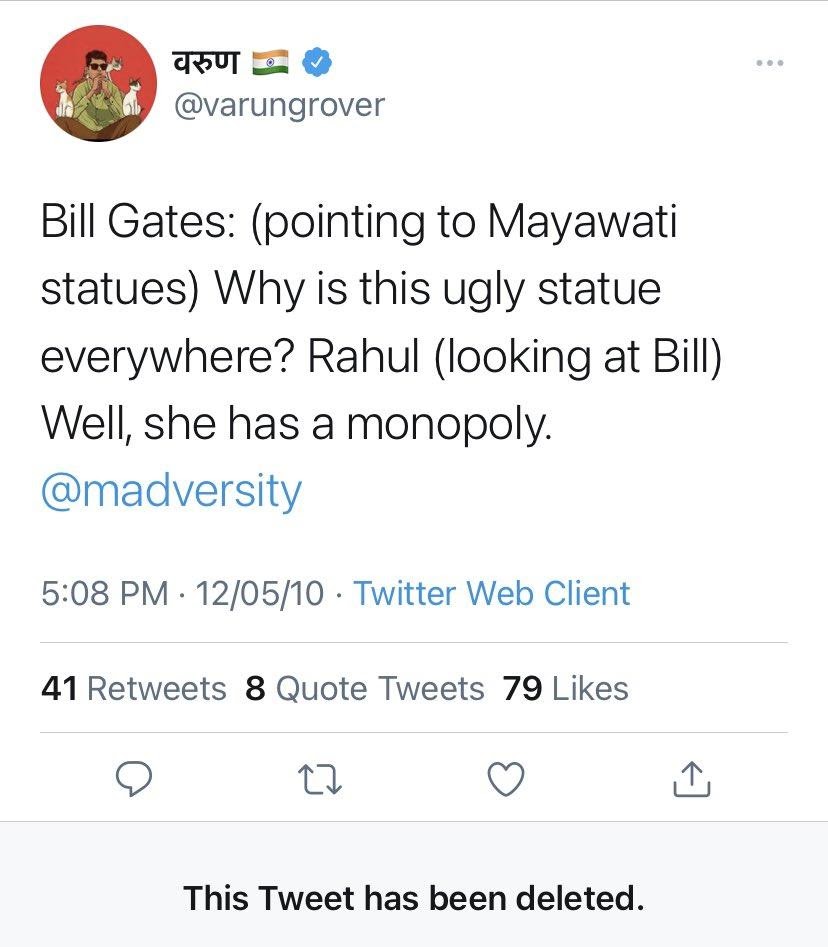Viewport: 828px width, 947px height.
Task: Click the India flag emoji beside name
Action: coord(269,63)
